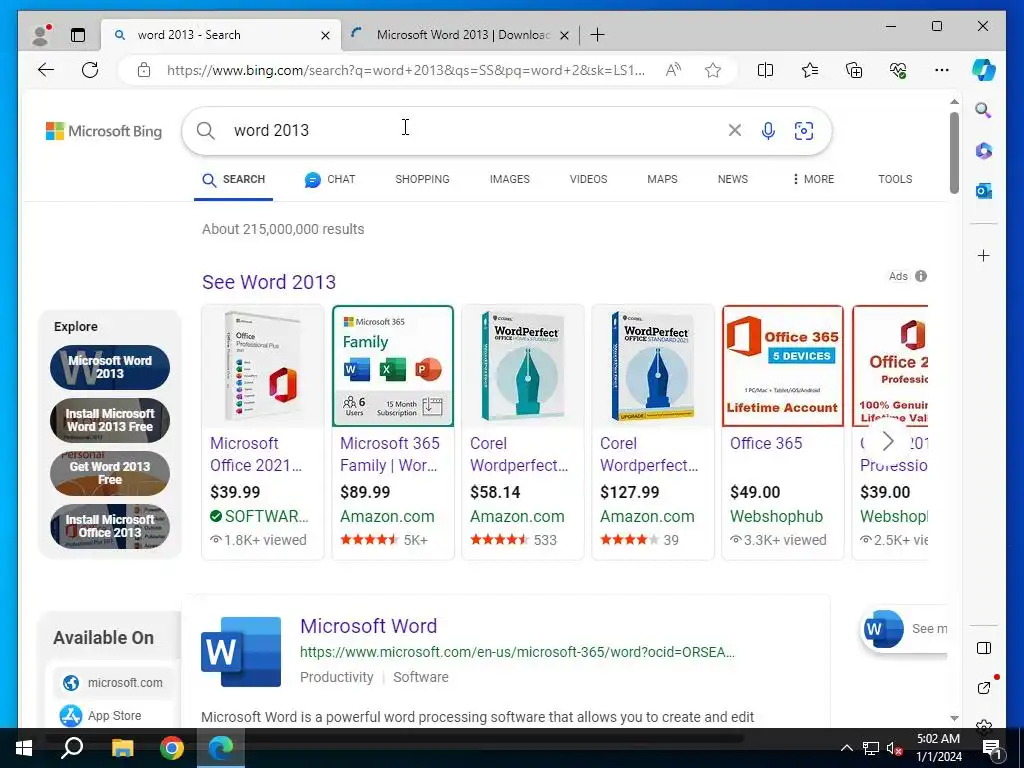Activate Read aloud icon in address bar
1024x768 pixels.
673,70
